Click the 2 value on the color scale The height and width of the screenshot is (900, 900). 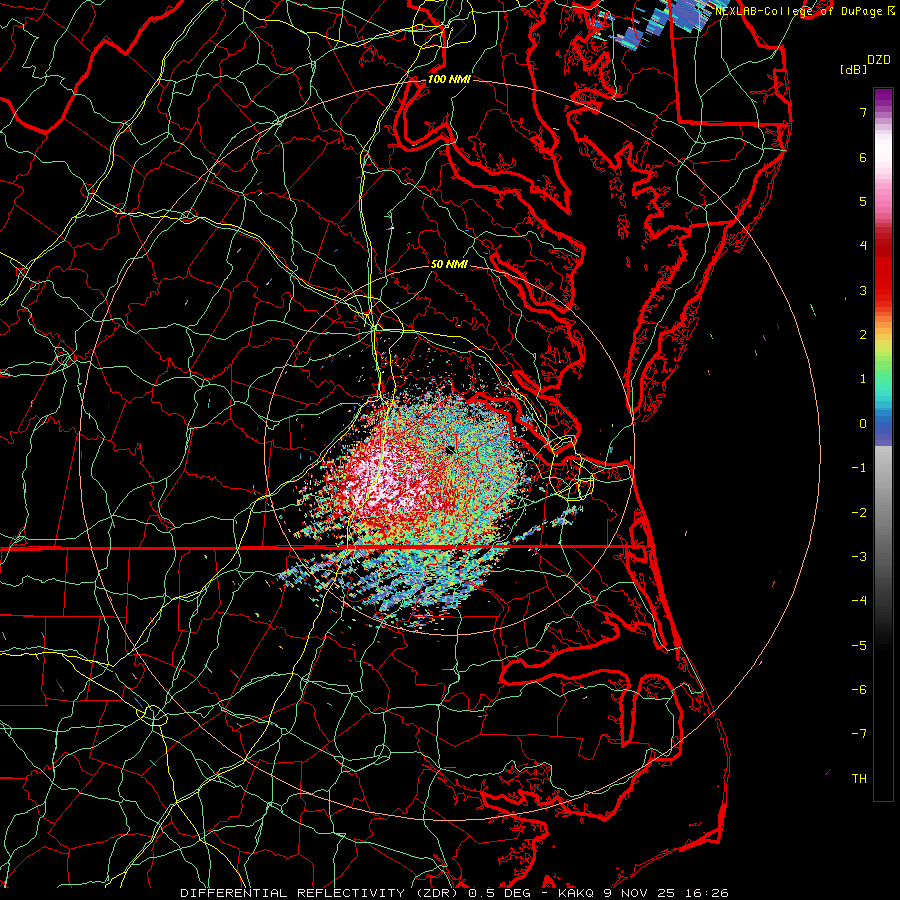863,335
